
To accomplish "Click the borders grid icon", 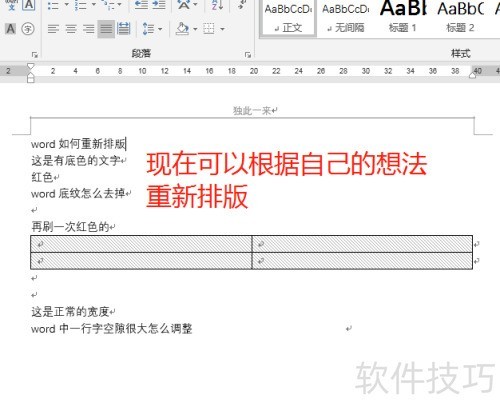I will 209,29.
